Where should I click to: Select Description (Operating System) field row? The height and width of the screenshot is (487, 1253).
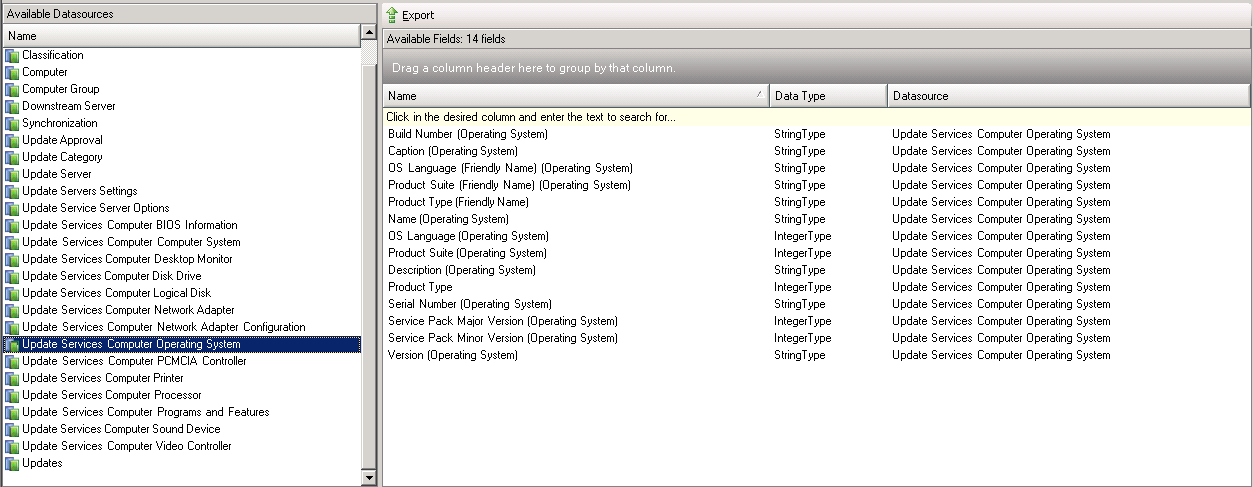tap(816, 270)
